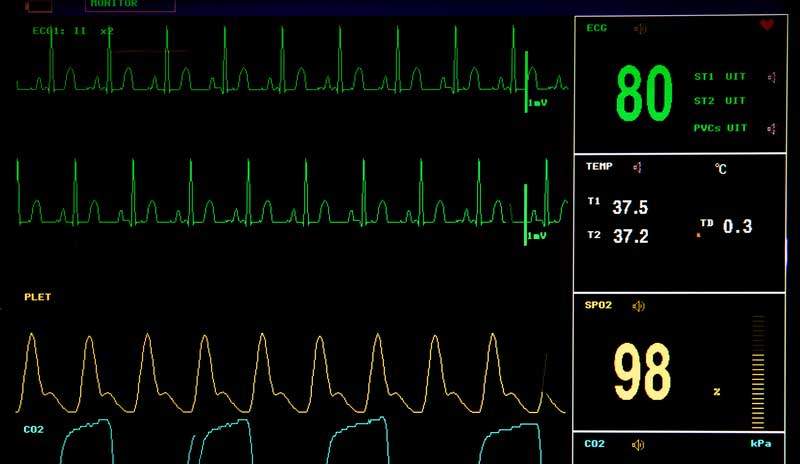This screenshot has height=464, width=800.
Task: Click the red heartbeat indicator icon
Action: (x=767, y=25)
